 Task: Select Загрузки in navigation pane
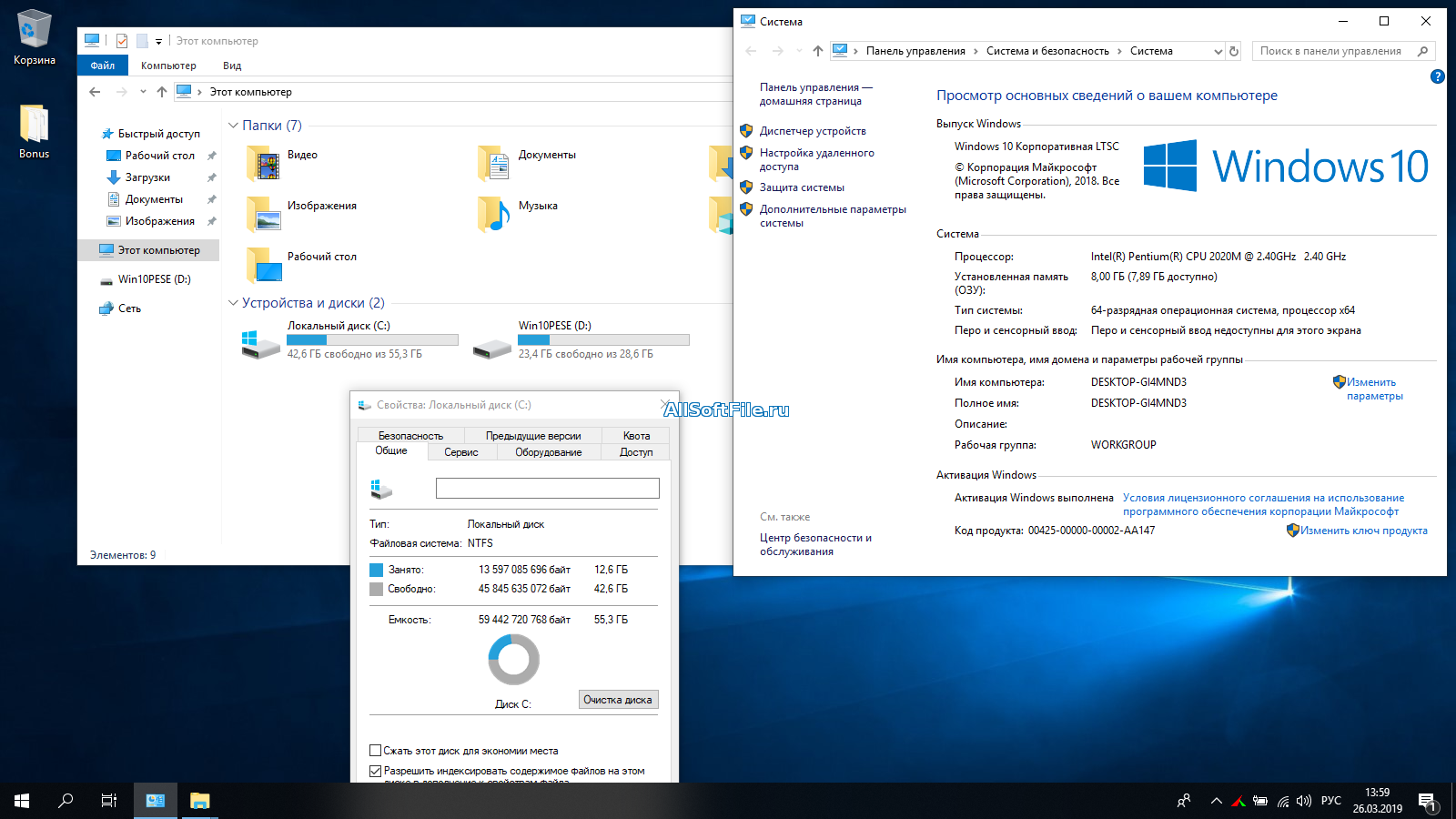pos(147,177)
